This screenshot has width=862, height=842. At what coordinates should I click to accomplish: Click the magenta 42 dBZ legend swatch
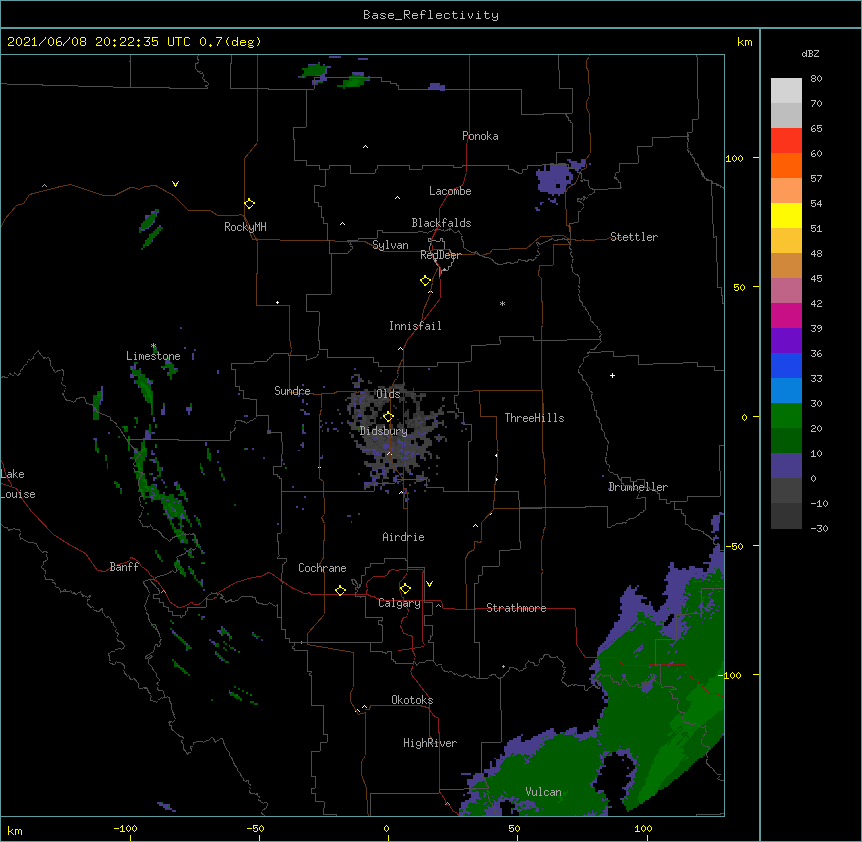coord(786,315)
